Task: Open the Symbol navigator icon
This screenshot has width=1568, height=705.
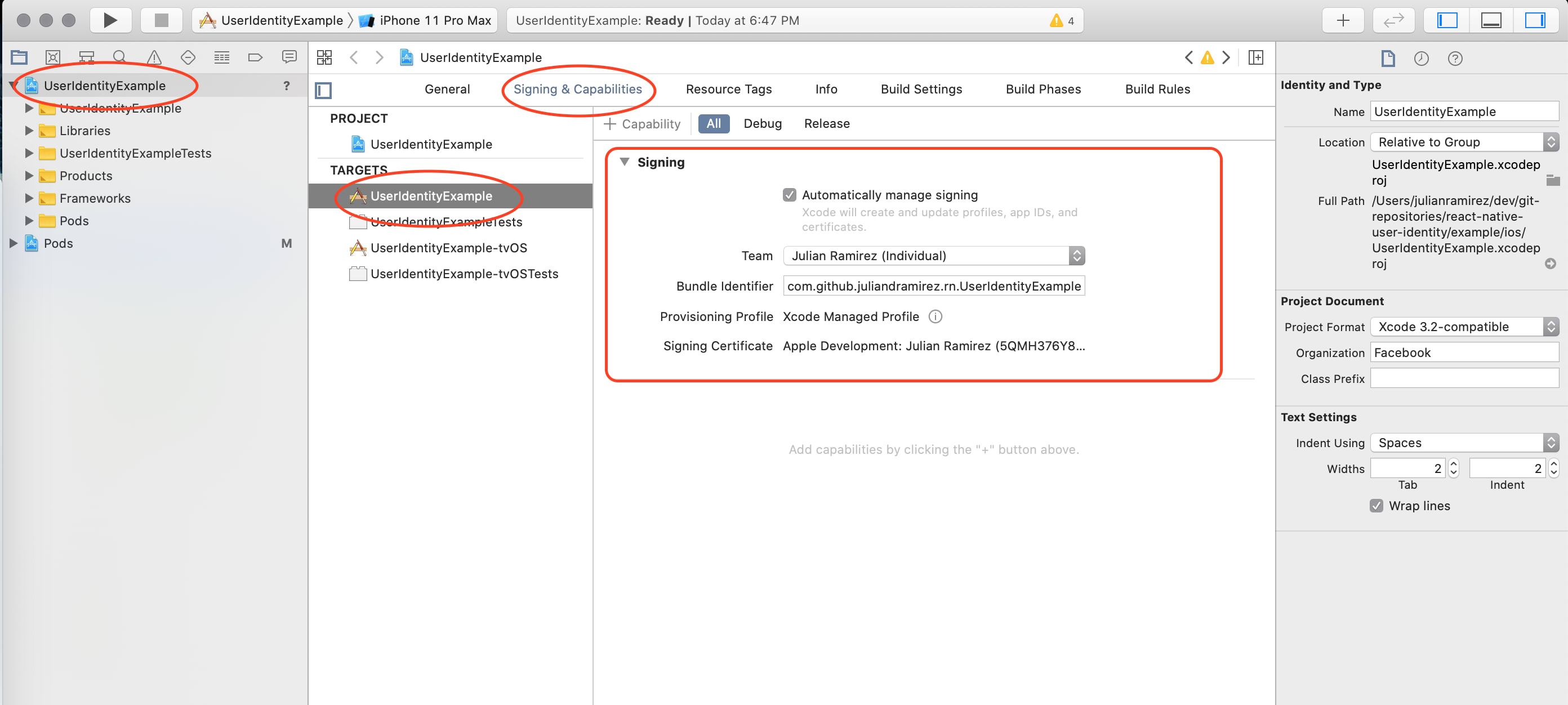Action: (x=86, y=57)
